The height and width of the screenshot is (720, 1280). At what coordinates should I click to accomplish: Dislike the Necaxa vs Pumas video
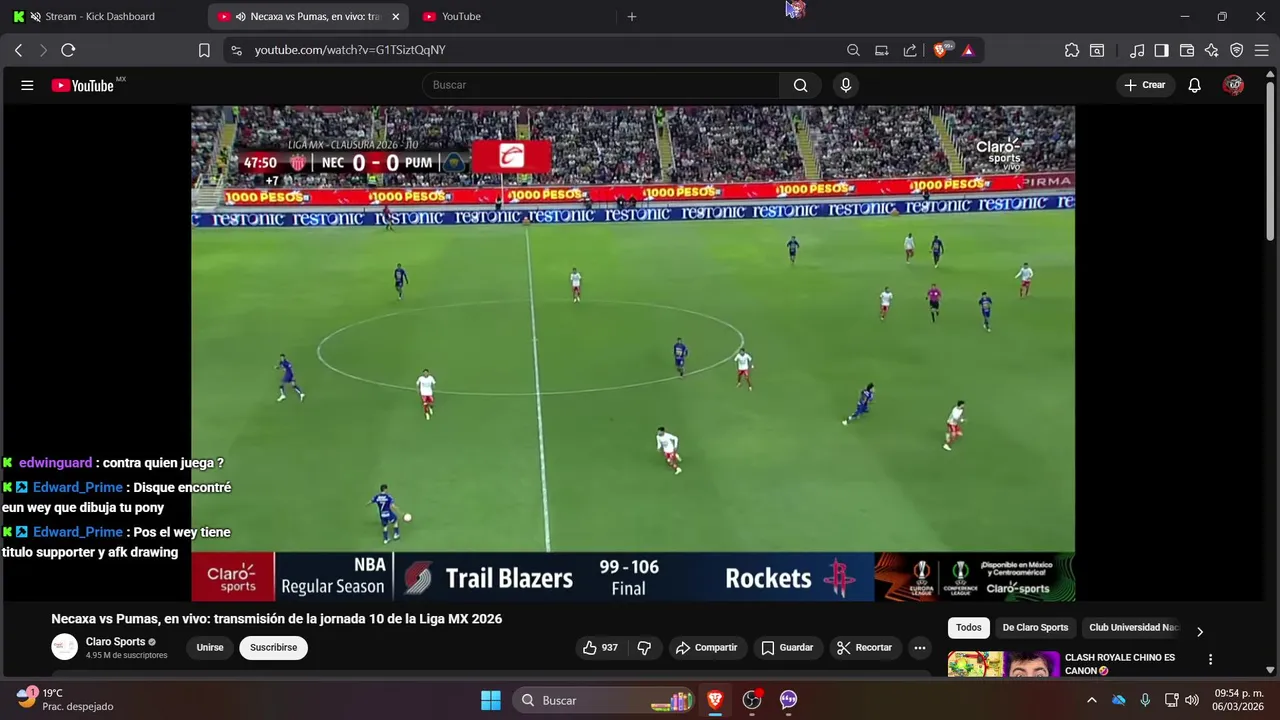click(x=644, y=648)
